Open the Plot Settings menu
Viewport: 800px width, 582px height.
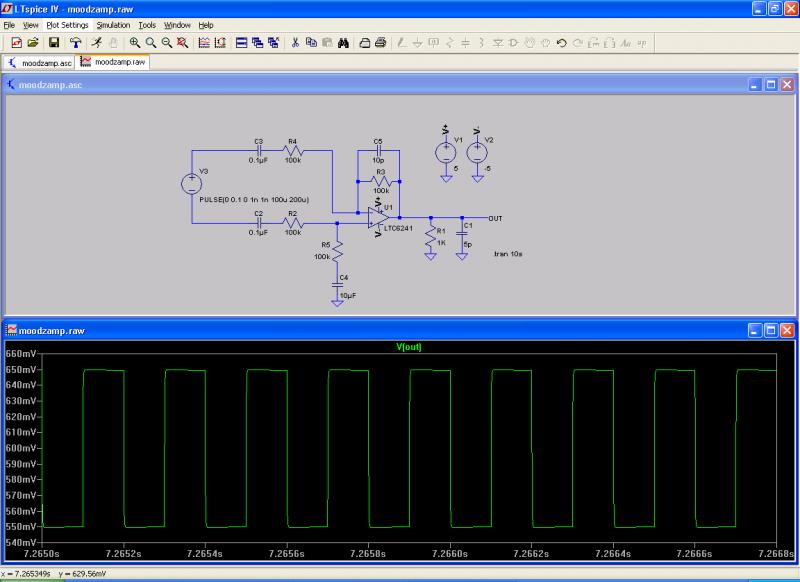67,24
